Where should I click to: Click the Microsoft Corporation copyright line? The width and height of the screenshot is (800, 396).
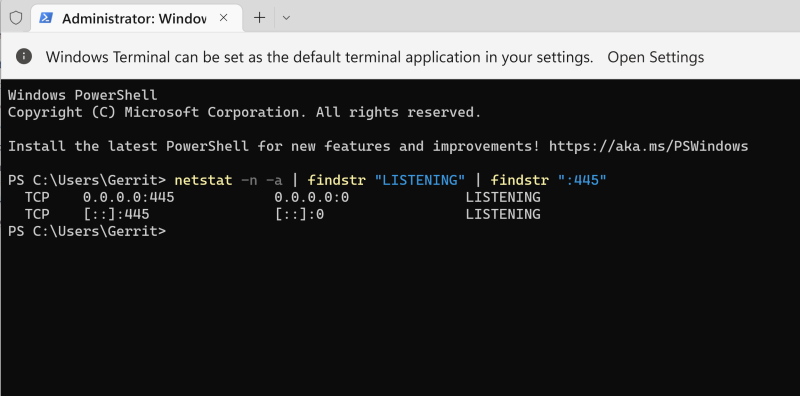pos(244,112)
